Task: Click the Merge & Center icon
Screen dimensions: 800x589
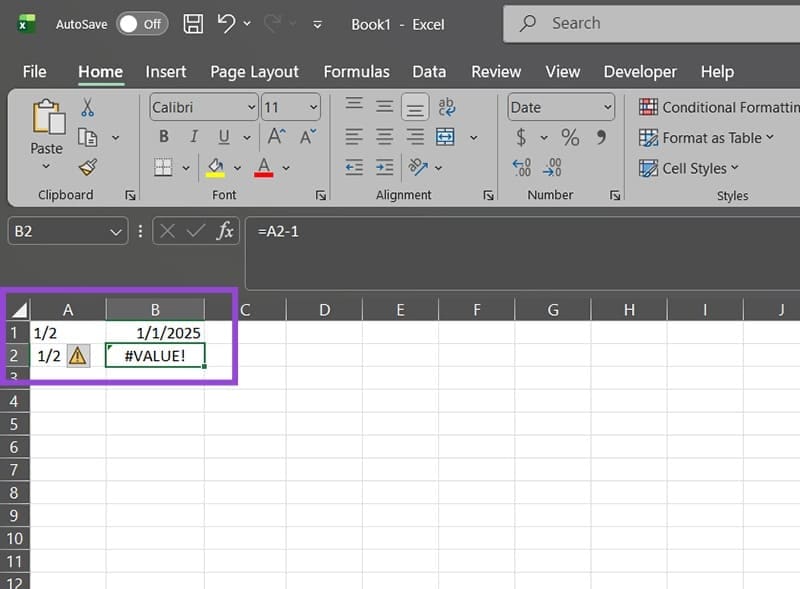Action: pyautogui.click(x=445, y=137)
